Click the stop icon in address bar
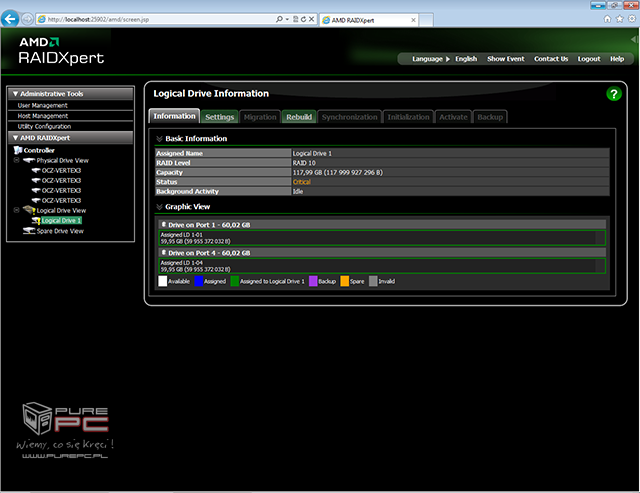The height and width of the screenshot is (493, 640). click(x=311, y=19)
